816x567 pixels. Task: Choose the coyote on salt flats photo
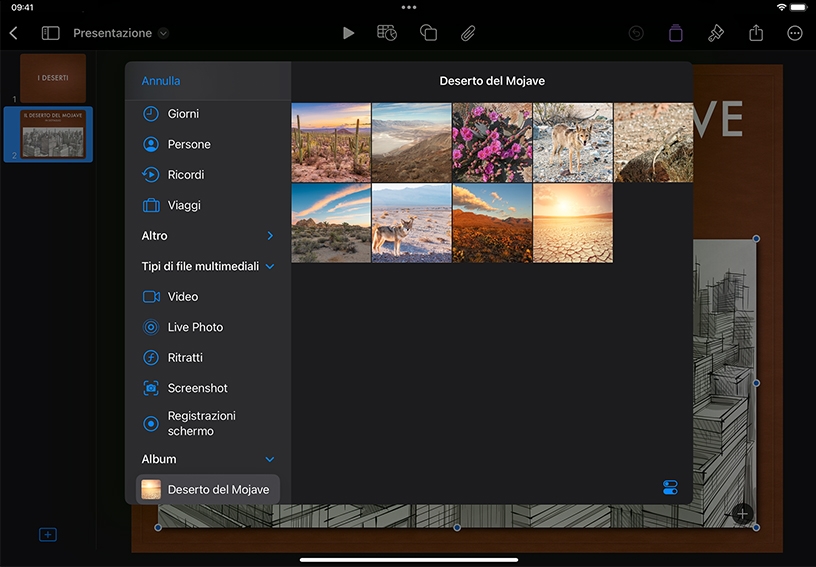click(x=412, y=223)
